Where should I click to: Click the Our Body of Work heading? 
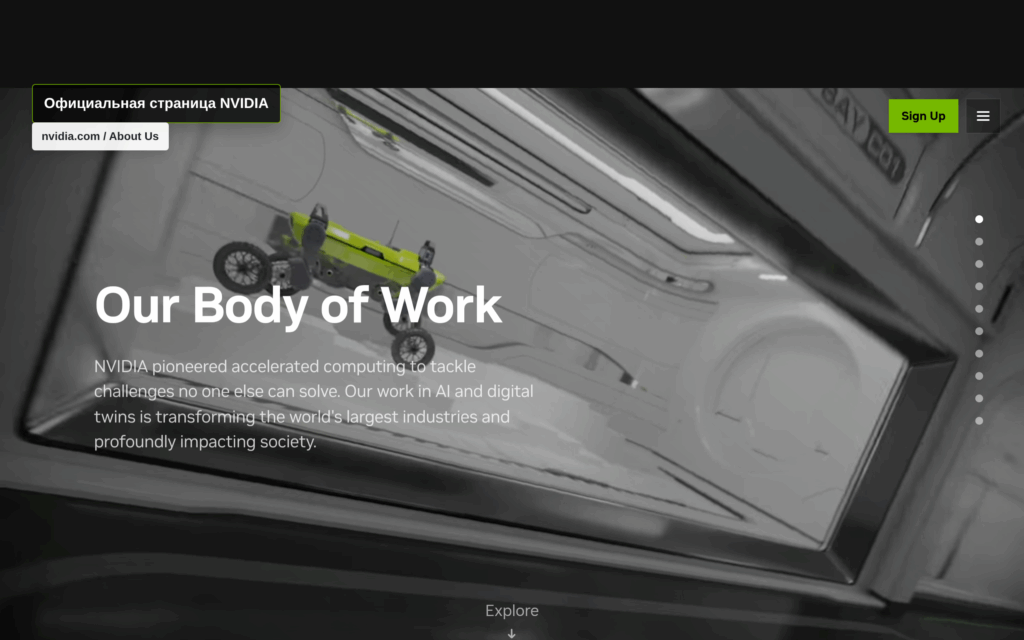tap(298, 306)
